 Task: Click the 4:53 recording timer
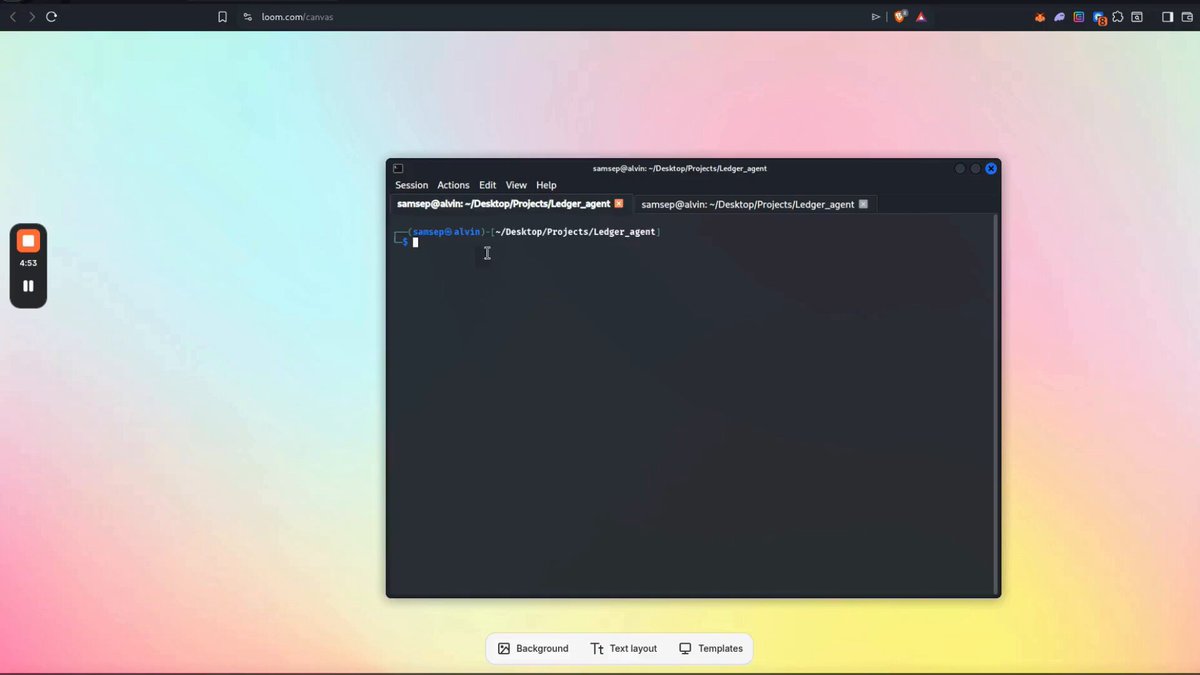28,263
